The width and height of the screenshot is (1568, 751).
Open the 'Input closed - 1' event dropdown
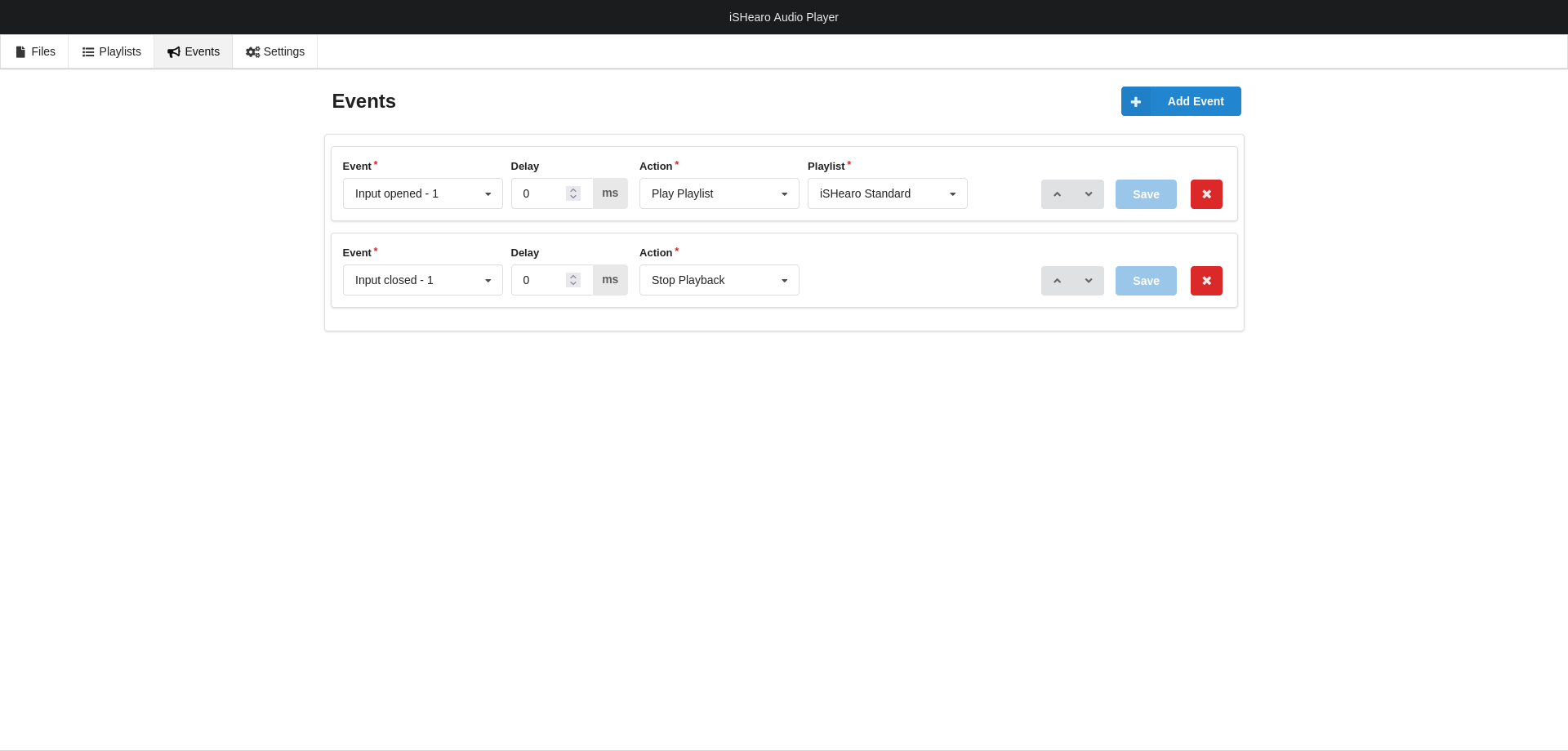coord(422,280)
